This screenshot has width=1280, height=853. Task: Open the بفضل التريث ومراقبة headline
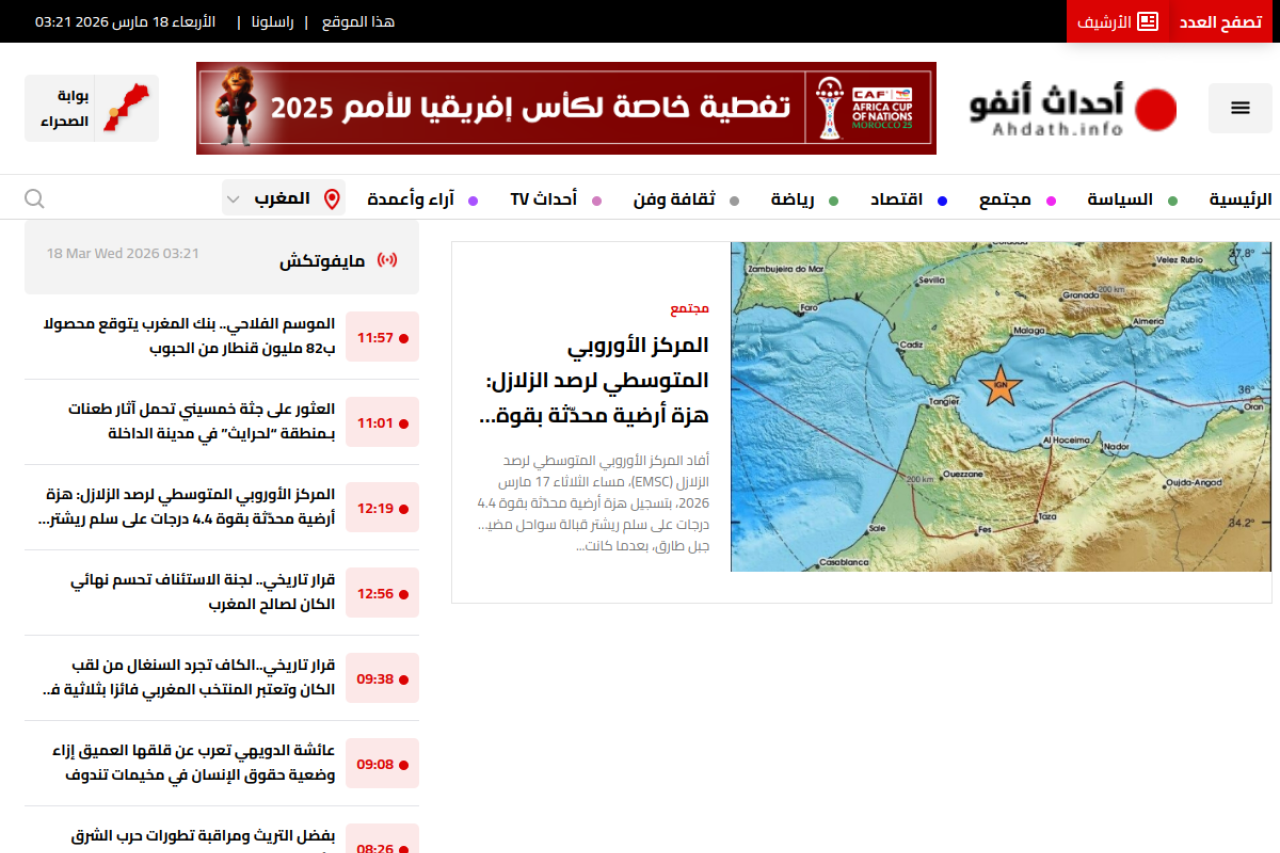(204, 838)
